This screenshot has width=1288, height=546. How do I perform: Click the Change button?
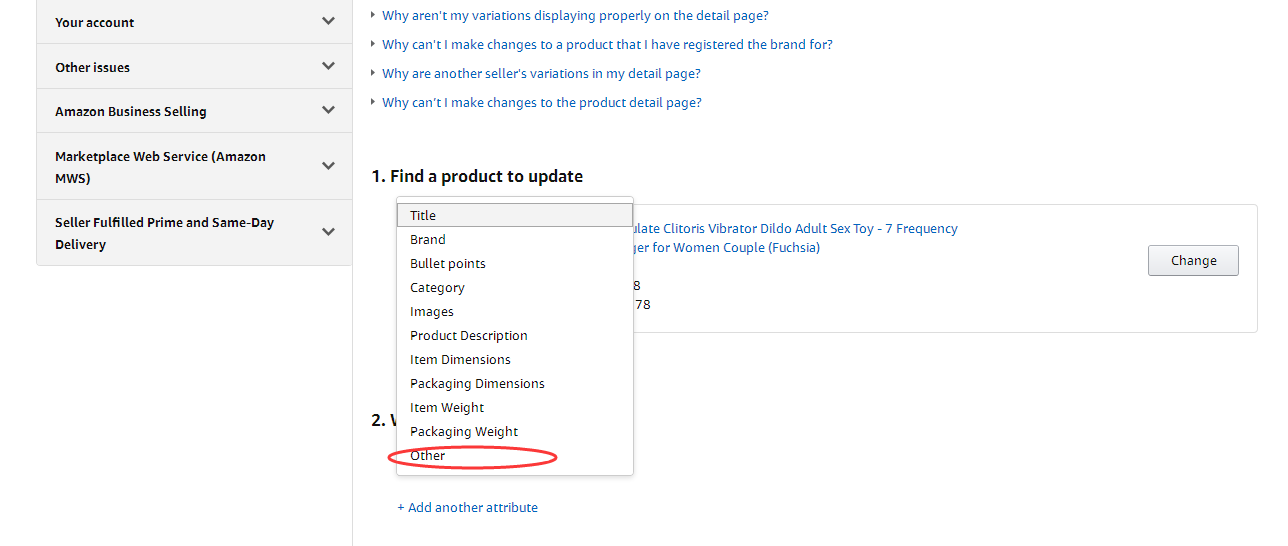coord(1193,260)
